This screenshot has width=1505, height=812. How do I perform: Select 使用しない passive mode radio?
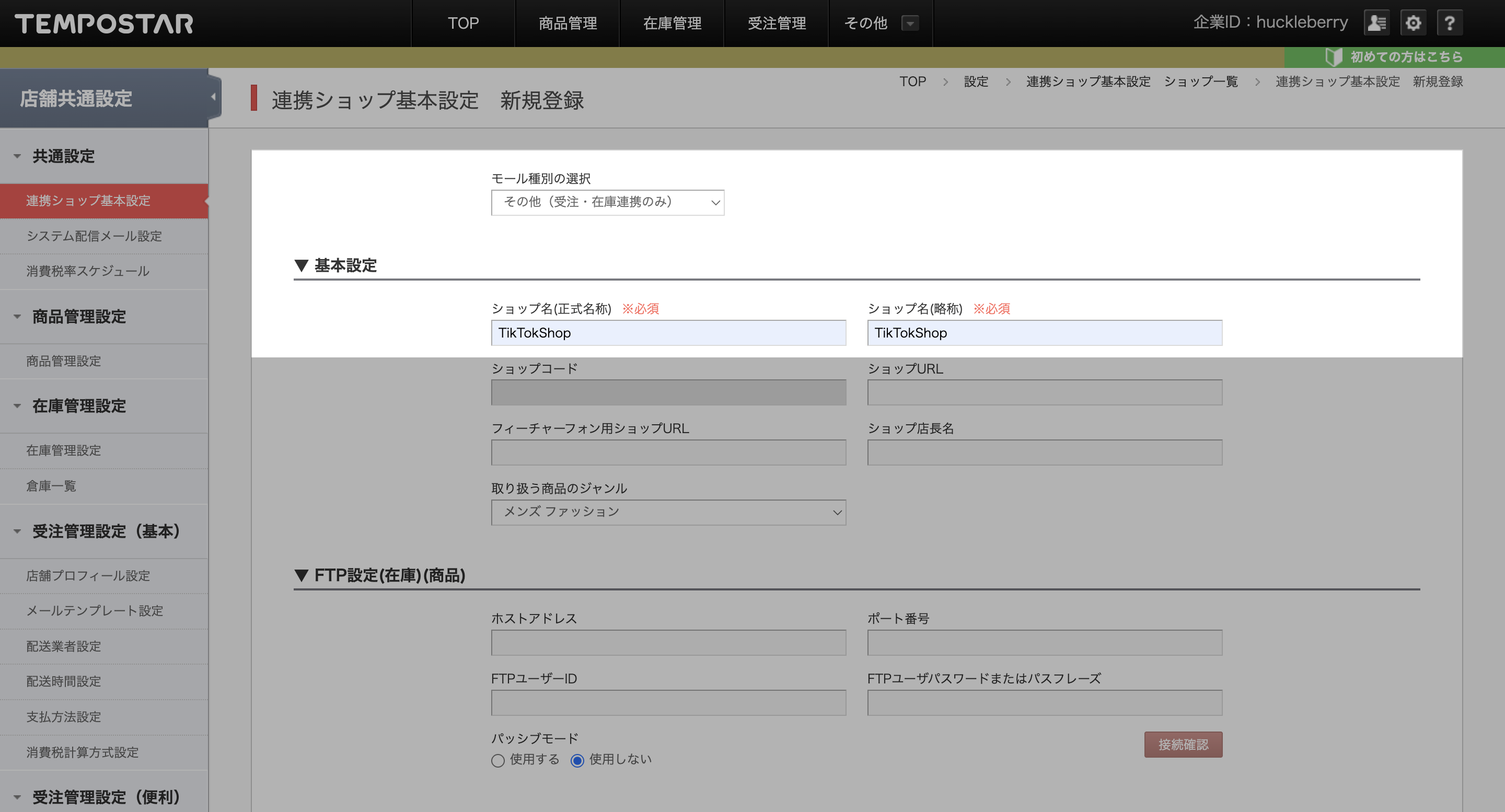click(577, 760)
